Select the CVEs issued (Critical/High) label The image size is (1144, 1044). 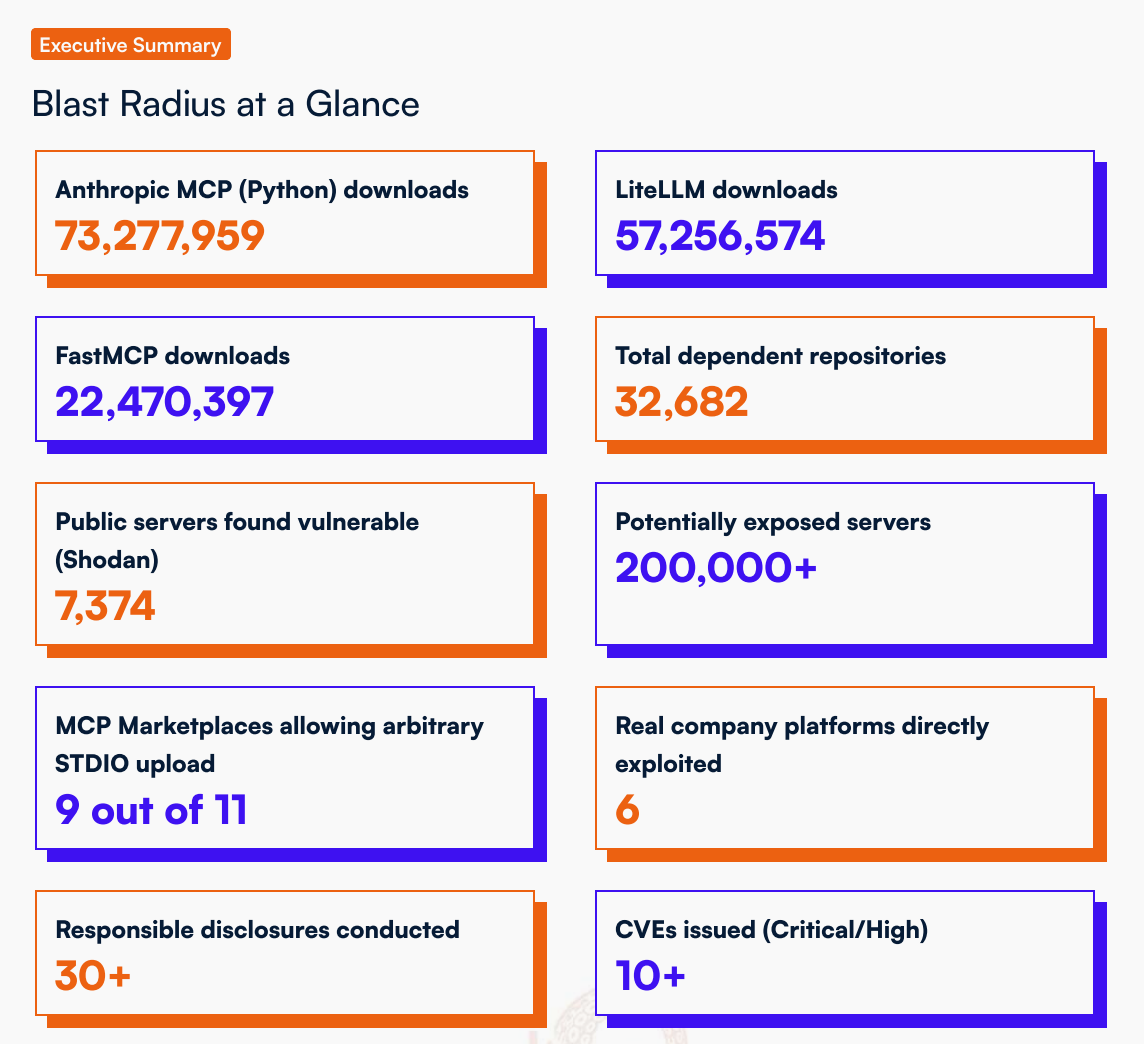(x=771, y=930)
